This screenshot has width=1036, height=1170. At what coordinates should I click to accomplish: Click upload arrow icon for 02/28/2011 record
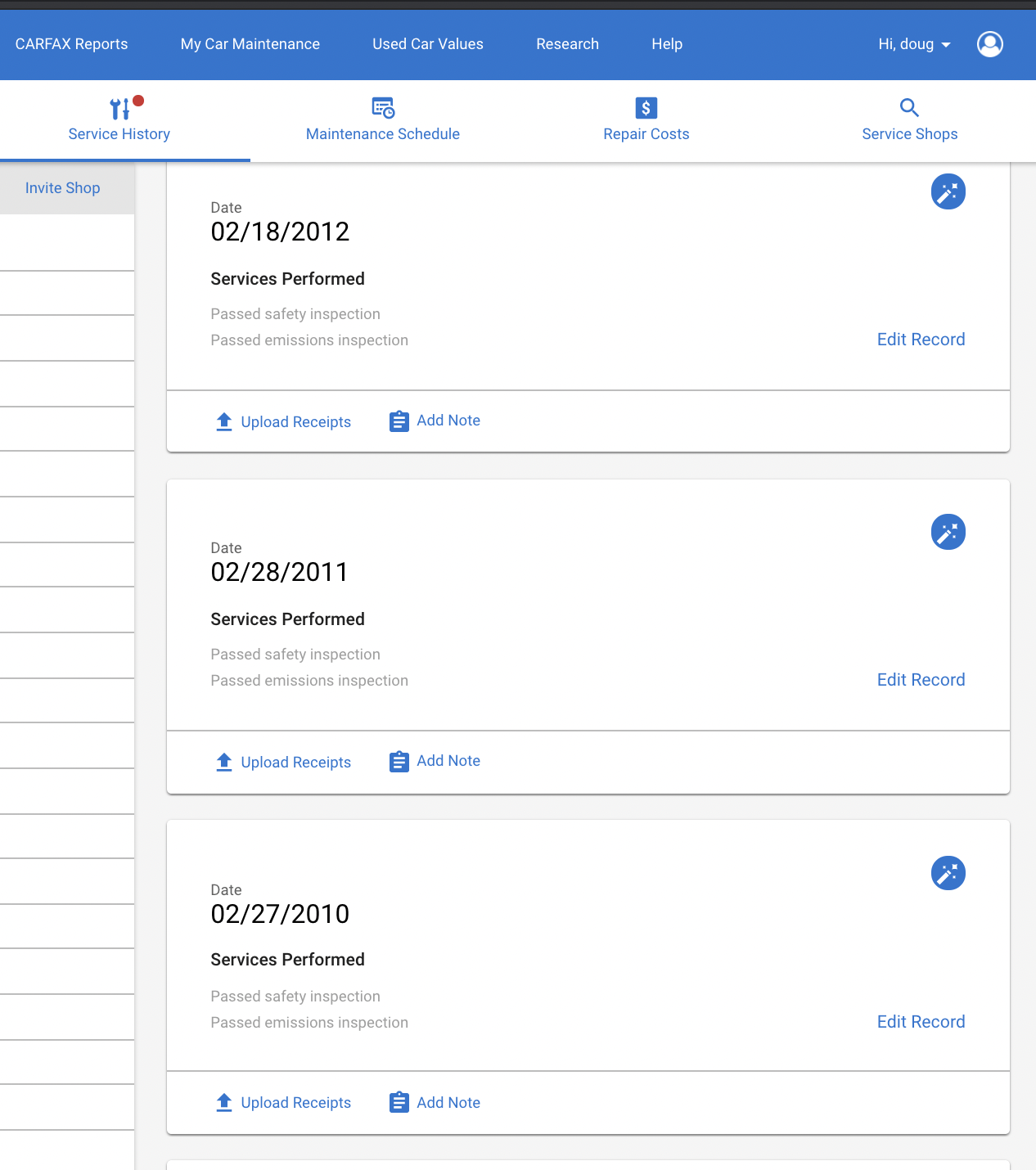click(224, 762)
